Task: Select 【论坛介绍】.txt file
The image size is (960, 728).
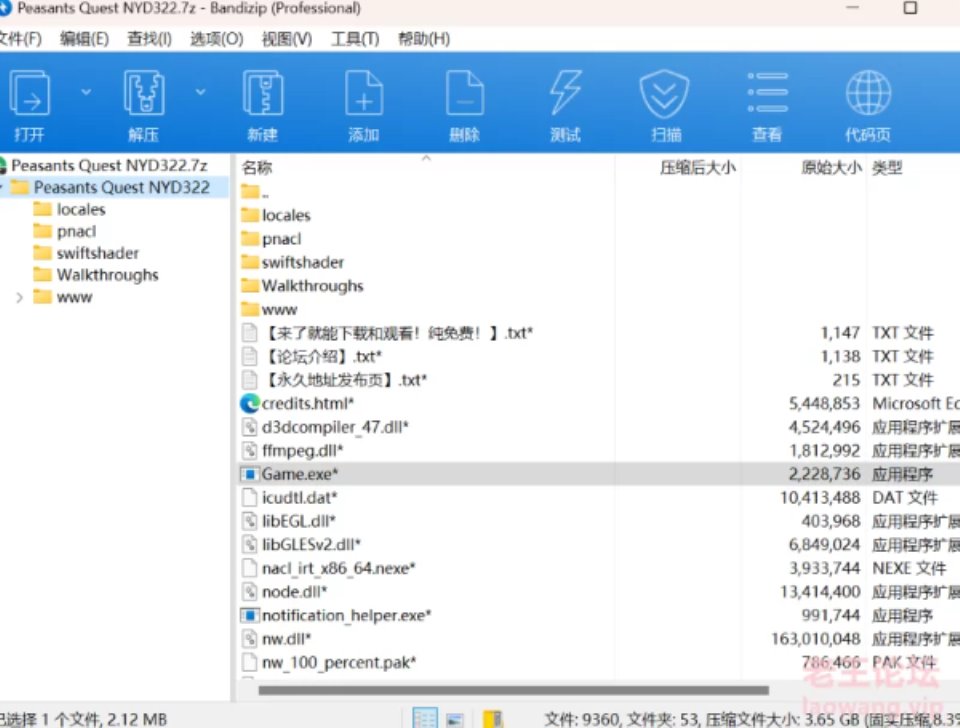Action: [322, 356]
